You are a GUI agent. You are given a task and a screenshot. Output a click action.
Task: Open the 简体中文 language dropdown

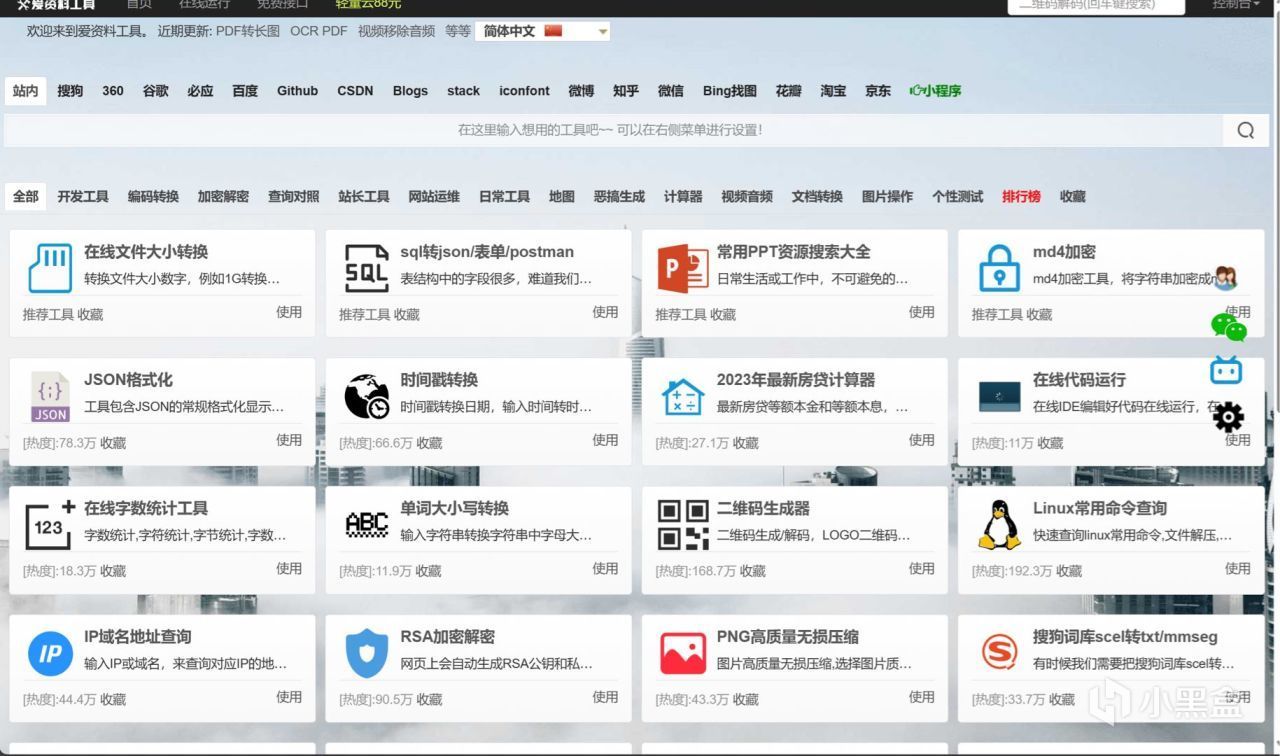tap(543, 31)
